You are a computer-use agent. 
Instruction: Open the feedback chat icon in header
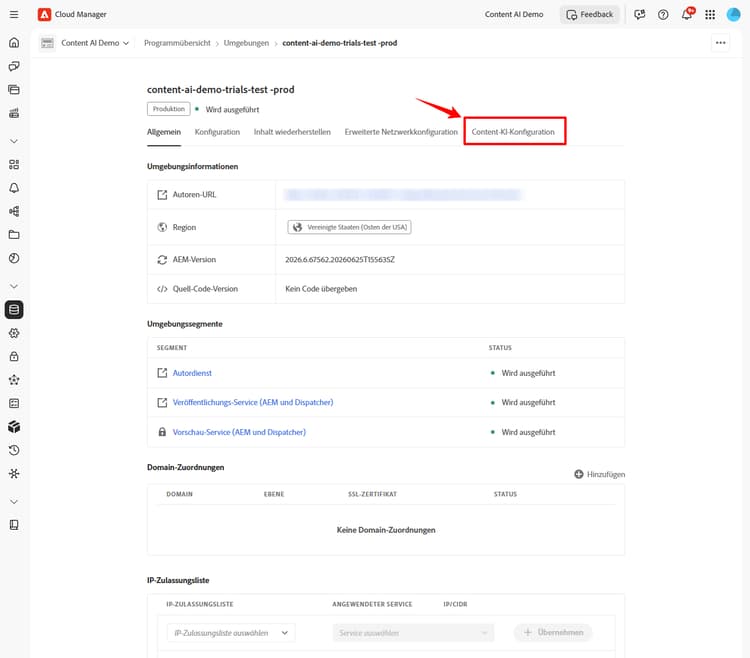[640, 14]
